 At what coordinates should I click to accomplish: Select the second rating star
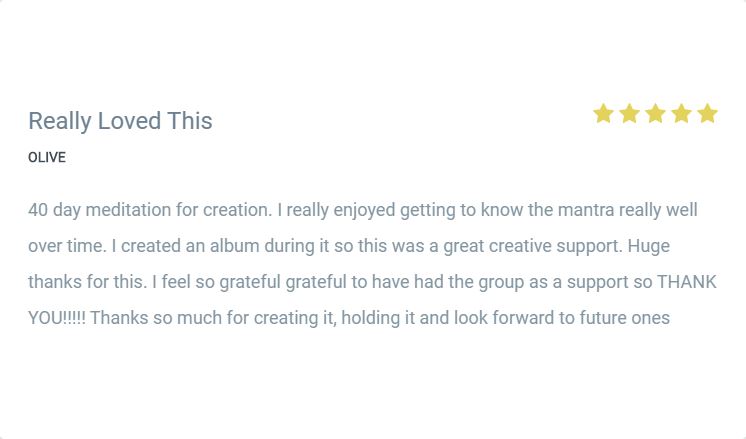click(x=629, y=114)
